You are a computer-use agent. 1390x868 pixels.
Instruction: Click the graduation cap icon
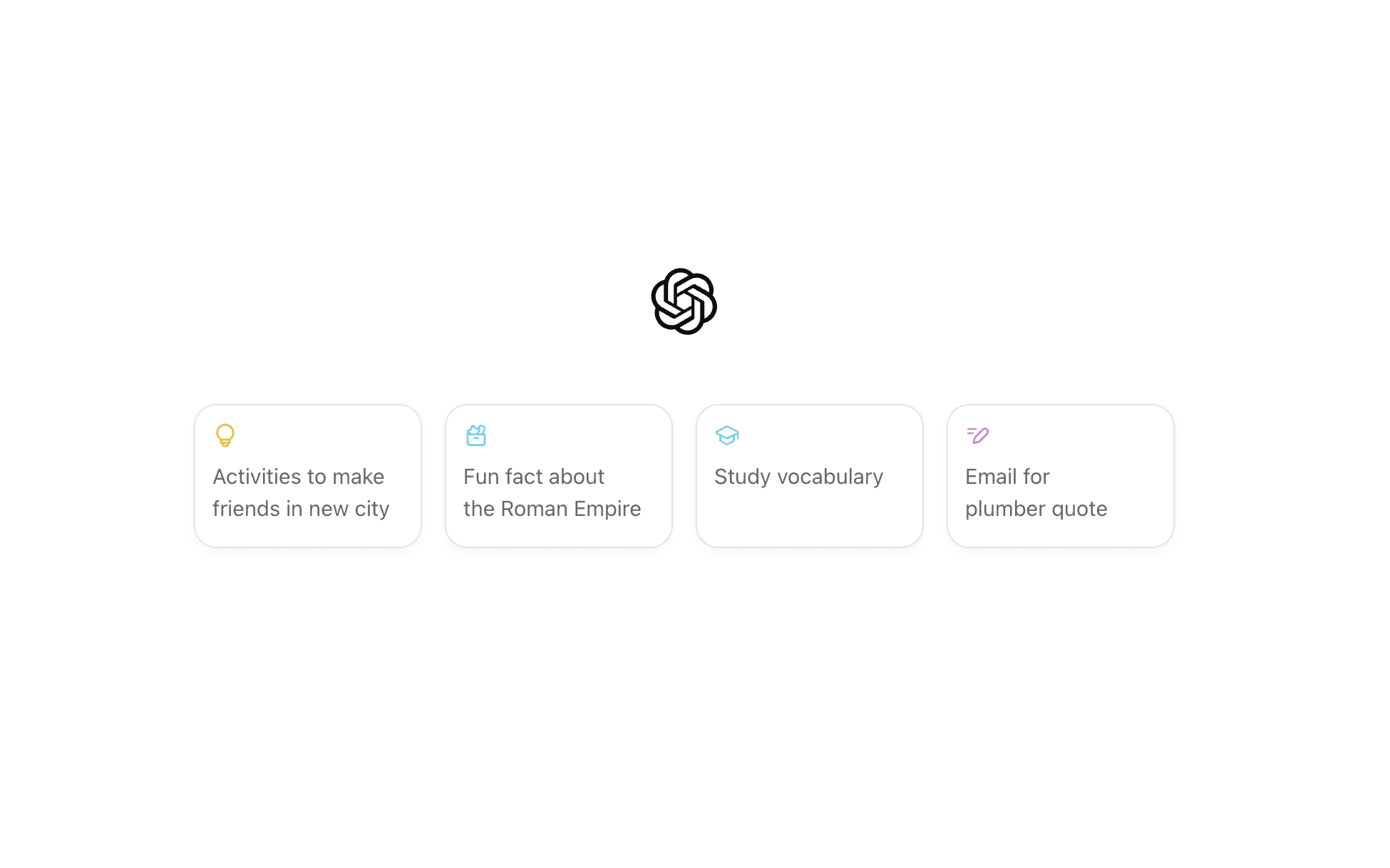[727, 435]
